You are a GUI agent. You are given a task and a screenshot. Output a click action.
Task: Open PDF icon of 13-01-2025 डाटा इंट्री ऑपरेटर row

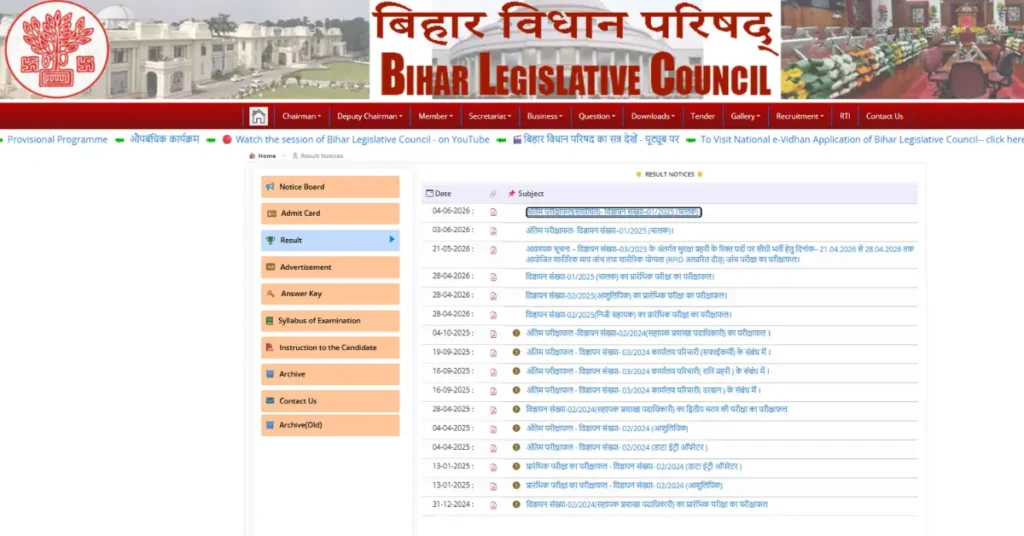[493, 467]
